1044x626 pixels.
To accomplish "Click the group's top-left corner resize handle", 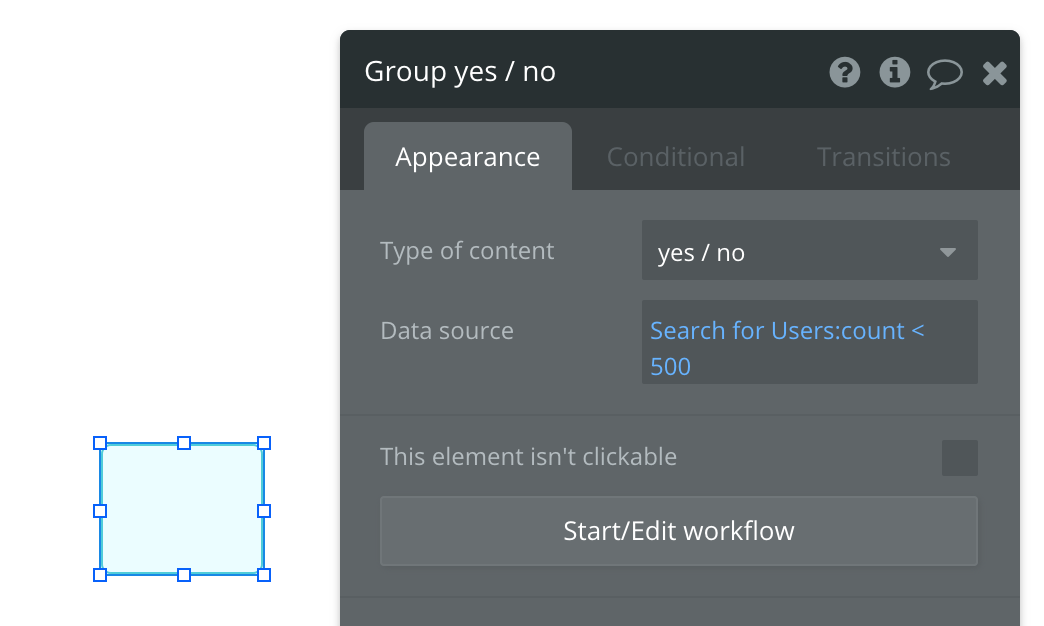I will [x=100, y=443].
